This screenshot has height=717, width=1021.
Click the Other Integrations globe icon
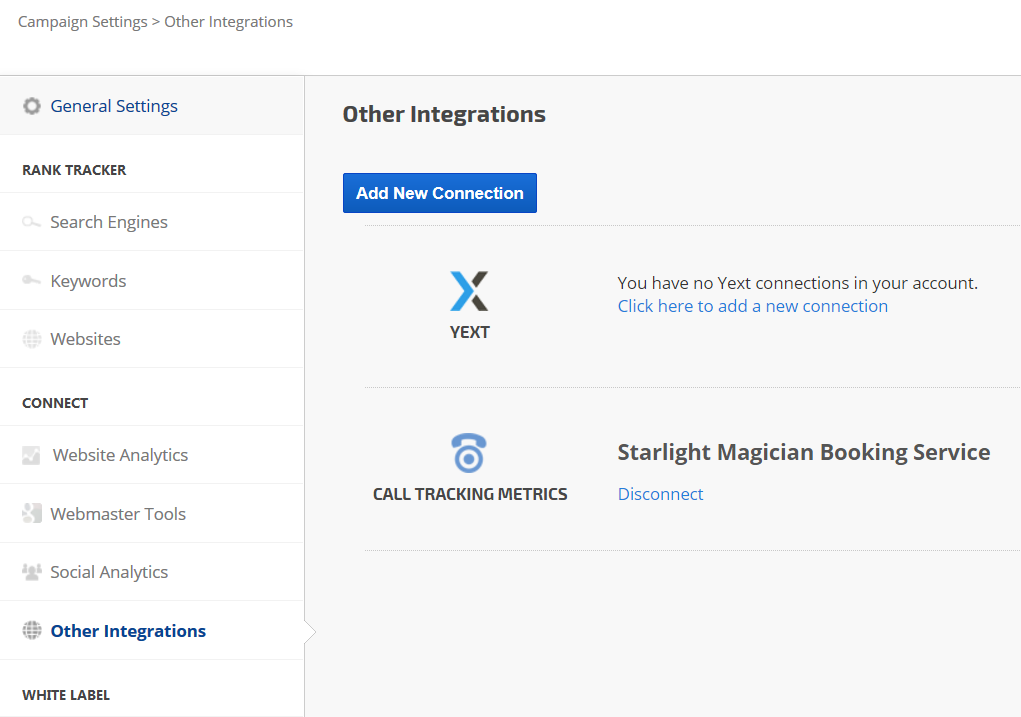[32, 631]
